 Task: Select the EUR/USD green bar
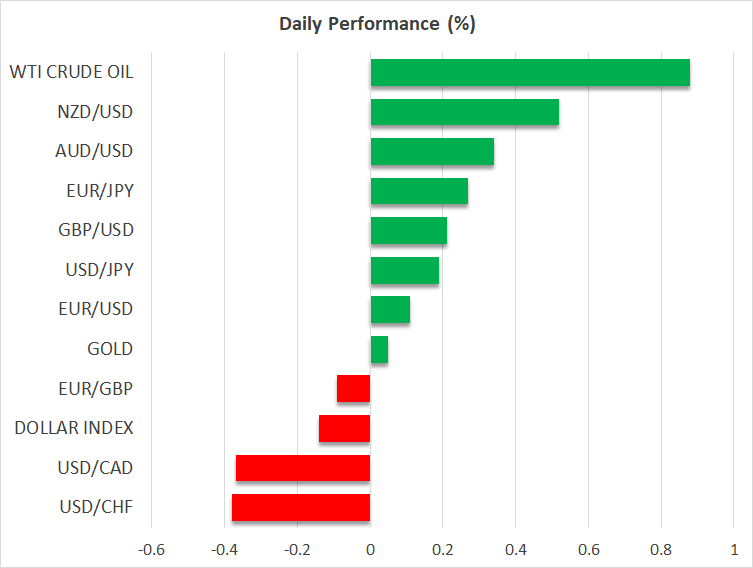point(390,310)
